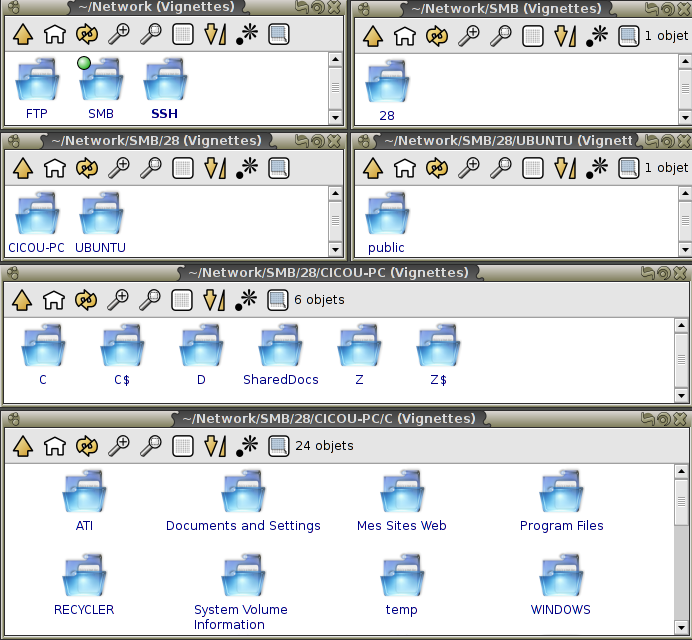
Task: Refresh the SMB window listing
Action: coord(437,36)
